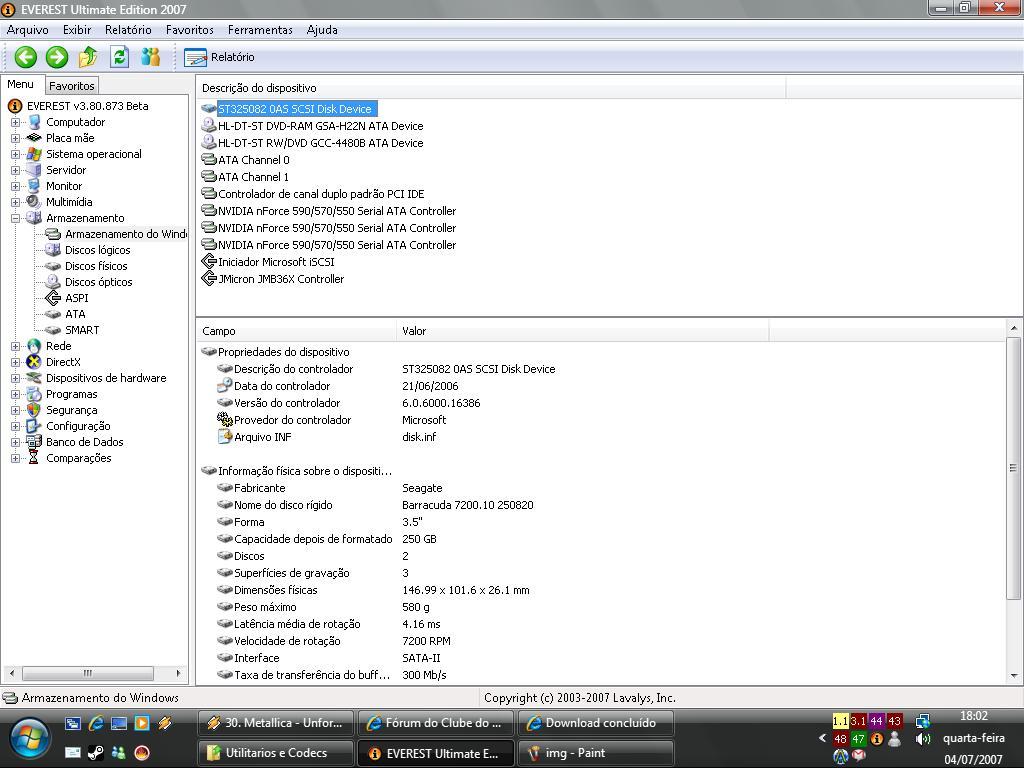Select Discos ópticos in the tree
The height and width of the screenshot is (768, 1024).
tap(99, 282)
